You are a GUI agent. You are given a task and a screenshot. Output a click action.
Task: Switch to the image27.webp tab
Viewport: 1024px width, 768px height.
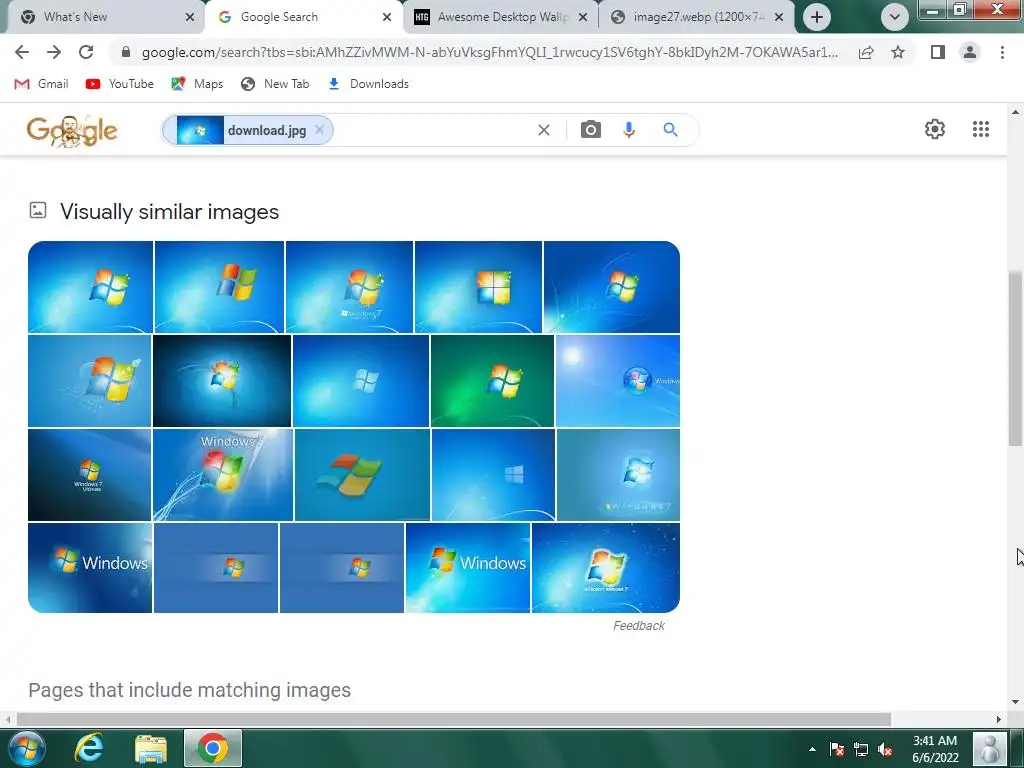click(x=697, y=17)
